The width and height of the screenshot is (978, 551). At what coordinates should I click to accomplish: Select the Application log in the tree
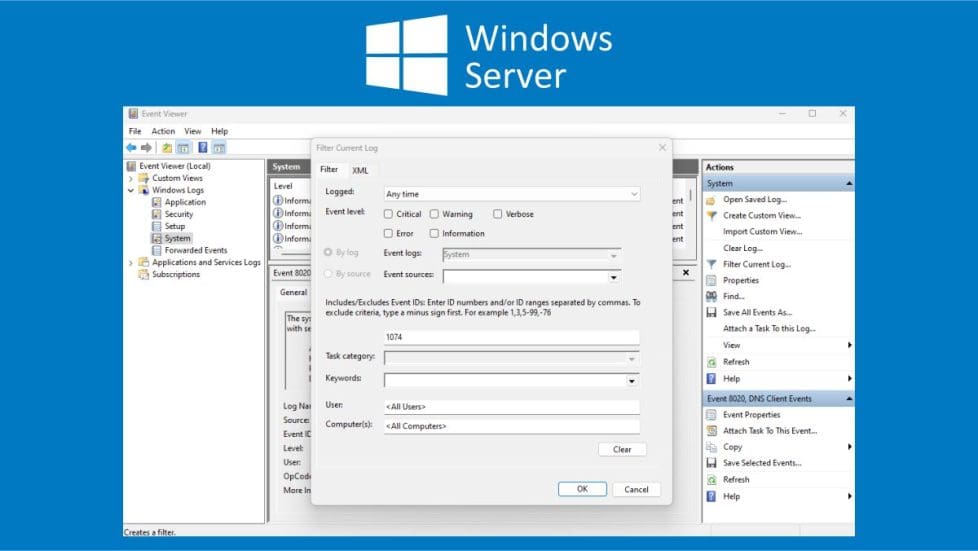click(185, 202)
